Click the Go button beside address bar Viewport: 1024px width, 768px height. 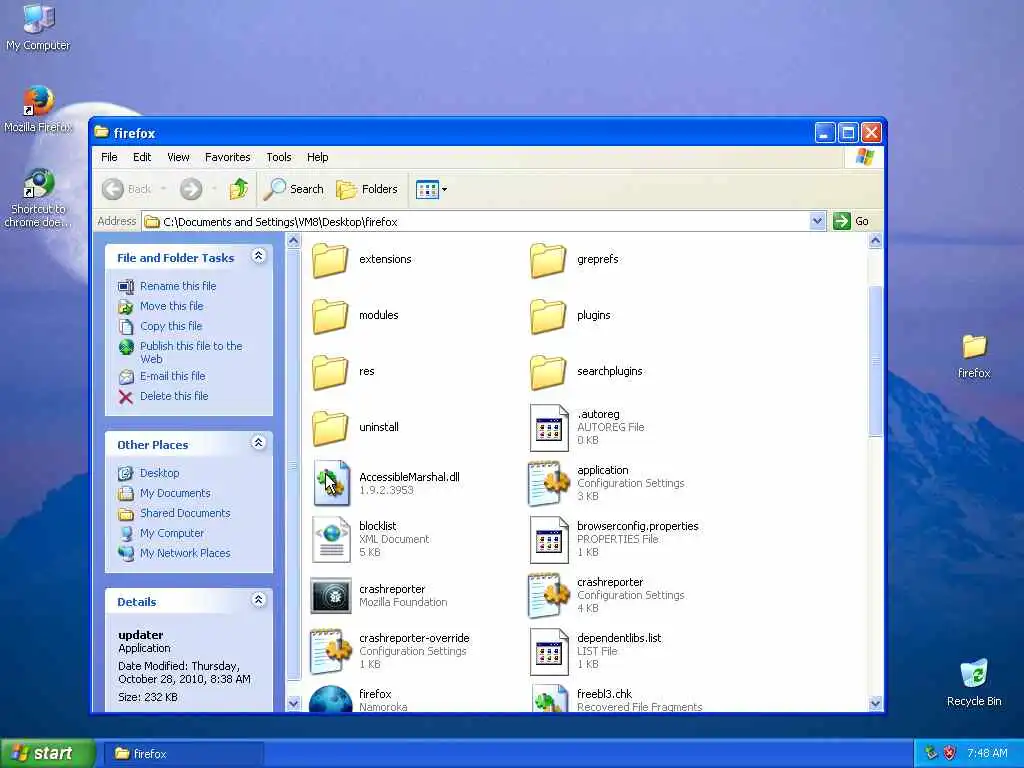pyautogui.click(x=852, y=221)
